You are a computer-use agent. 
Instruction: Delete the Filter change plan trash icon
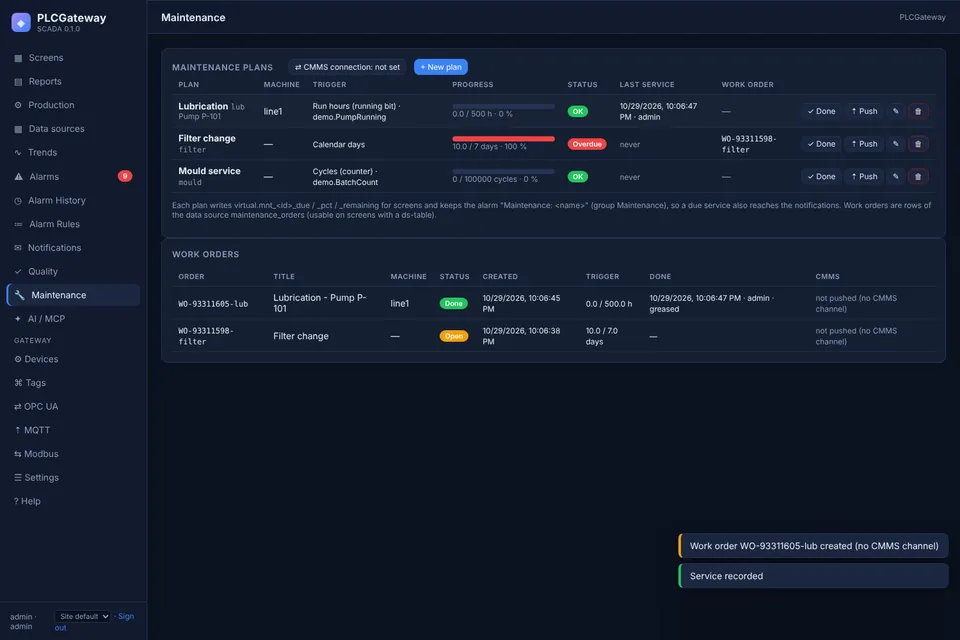pos(918,144)
